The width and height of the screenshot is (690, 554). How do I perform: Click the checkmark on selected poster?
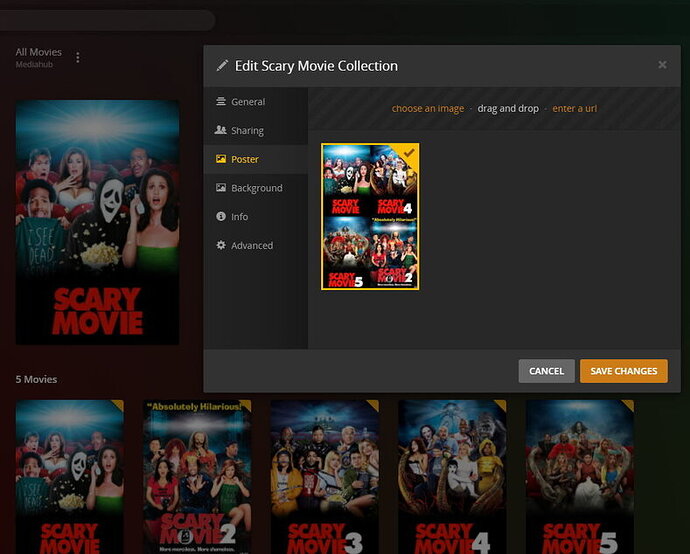(x=409, y=153)
